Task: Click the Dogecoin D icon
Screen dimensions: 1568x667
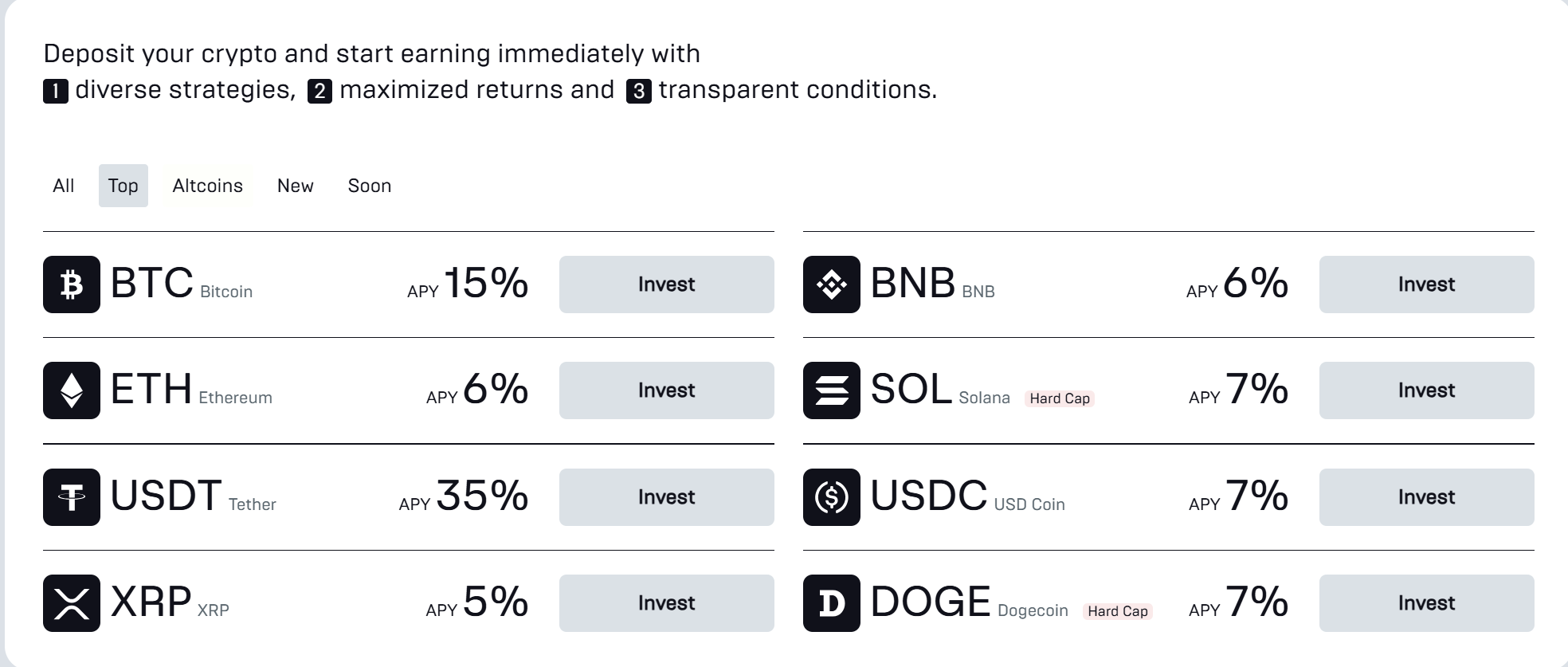Action: tap(832, 603)
